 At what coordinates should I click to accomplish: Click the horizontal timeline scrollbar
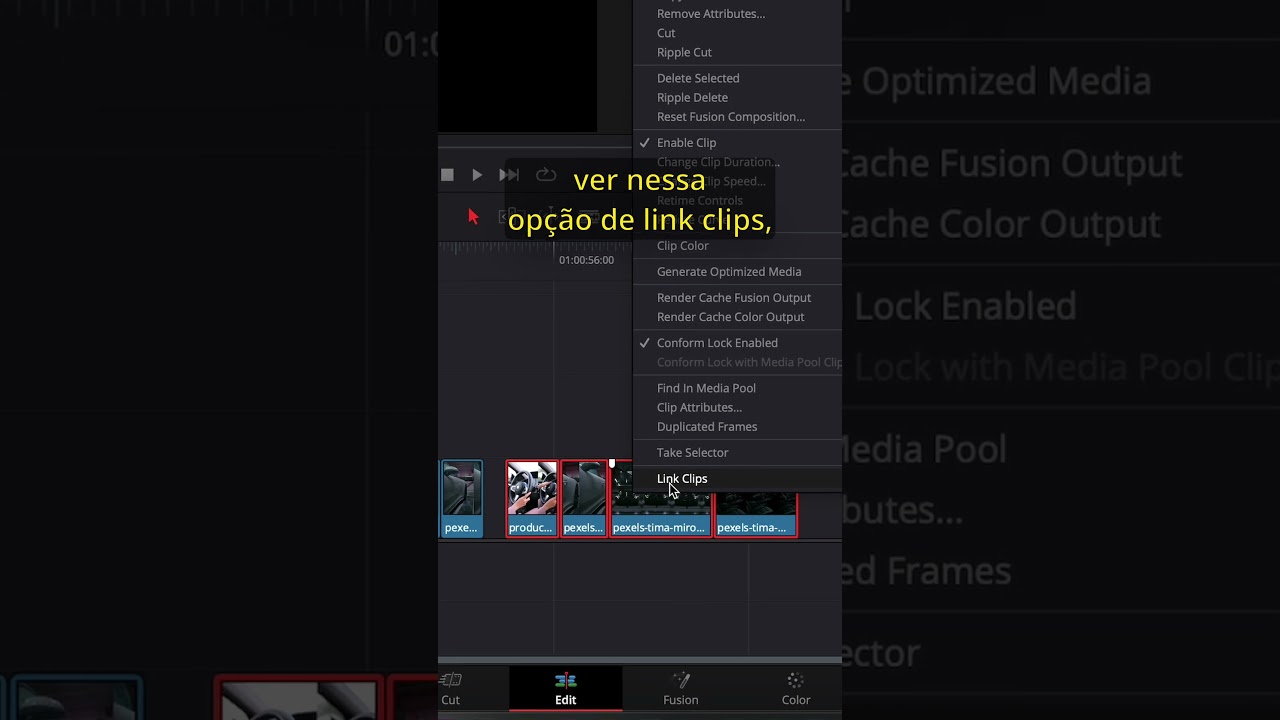tap(640, 660)
